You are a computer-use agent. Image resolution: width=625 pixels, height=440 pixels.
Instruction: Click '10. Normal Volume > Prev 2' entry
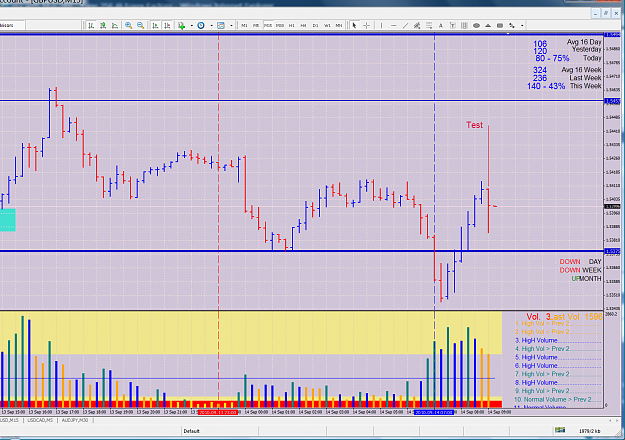[553, 399]
